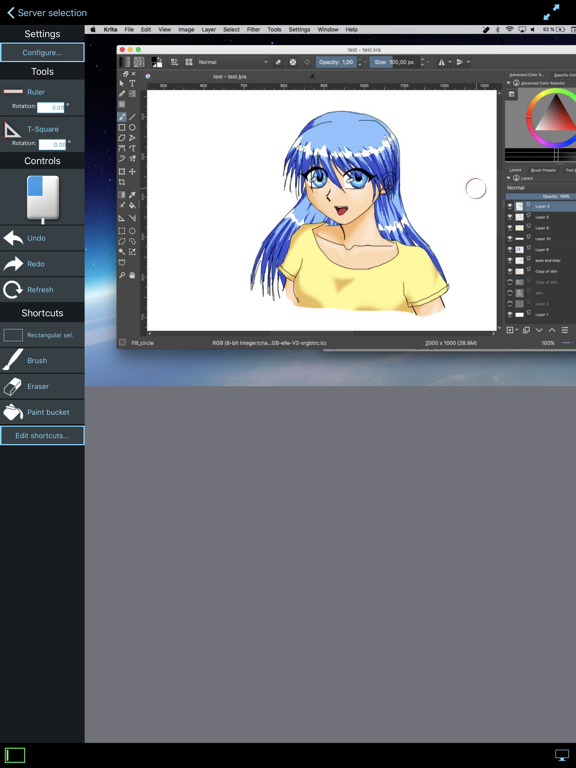Open layer properties icon in the Layers panel
The height and width of the screenshot is (768, 576).
click(x=565, y=330)
